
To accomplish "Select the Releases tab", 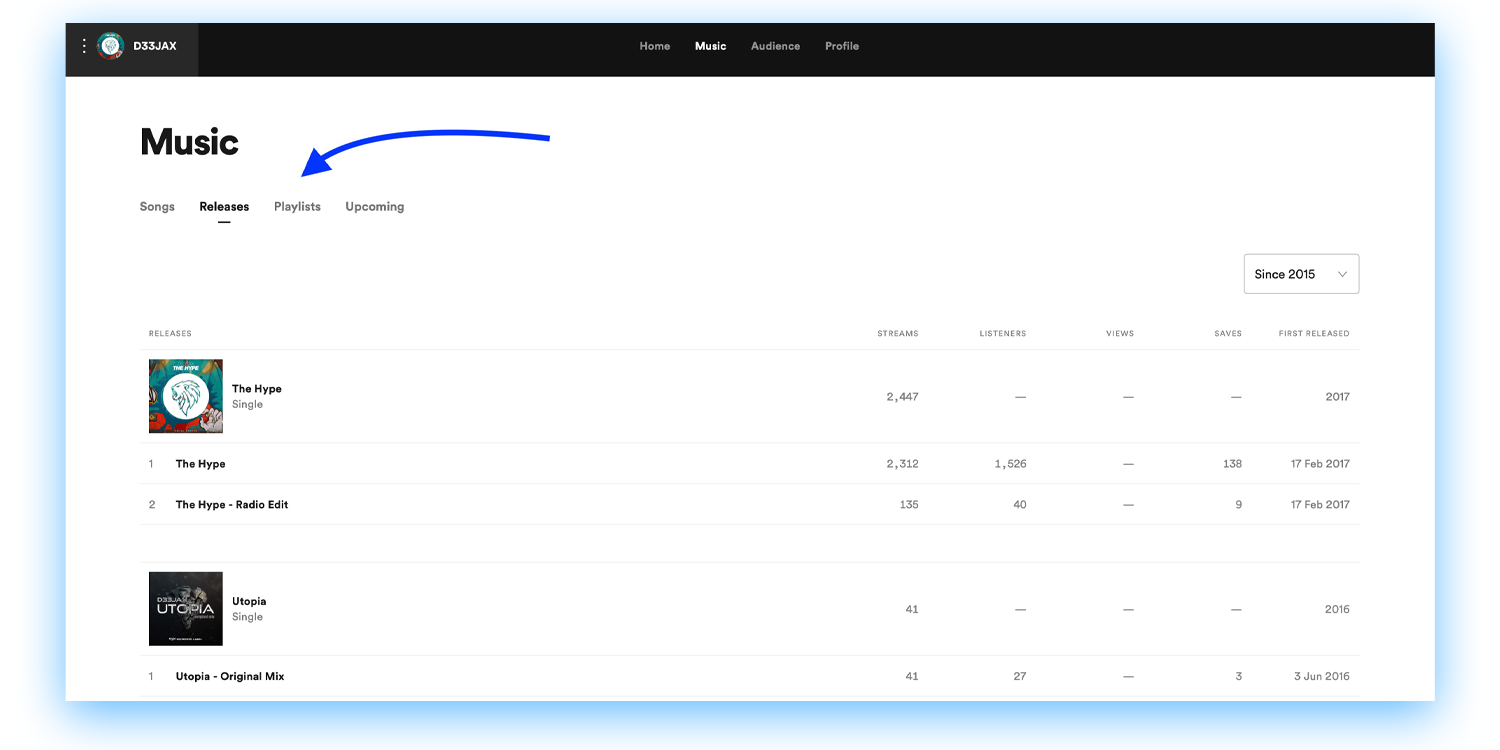I will [x=224, y=206].
